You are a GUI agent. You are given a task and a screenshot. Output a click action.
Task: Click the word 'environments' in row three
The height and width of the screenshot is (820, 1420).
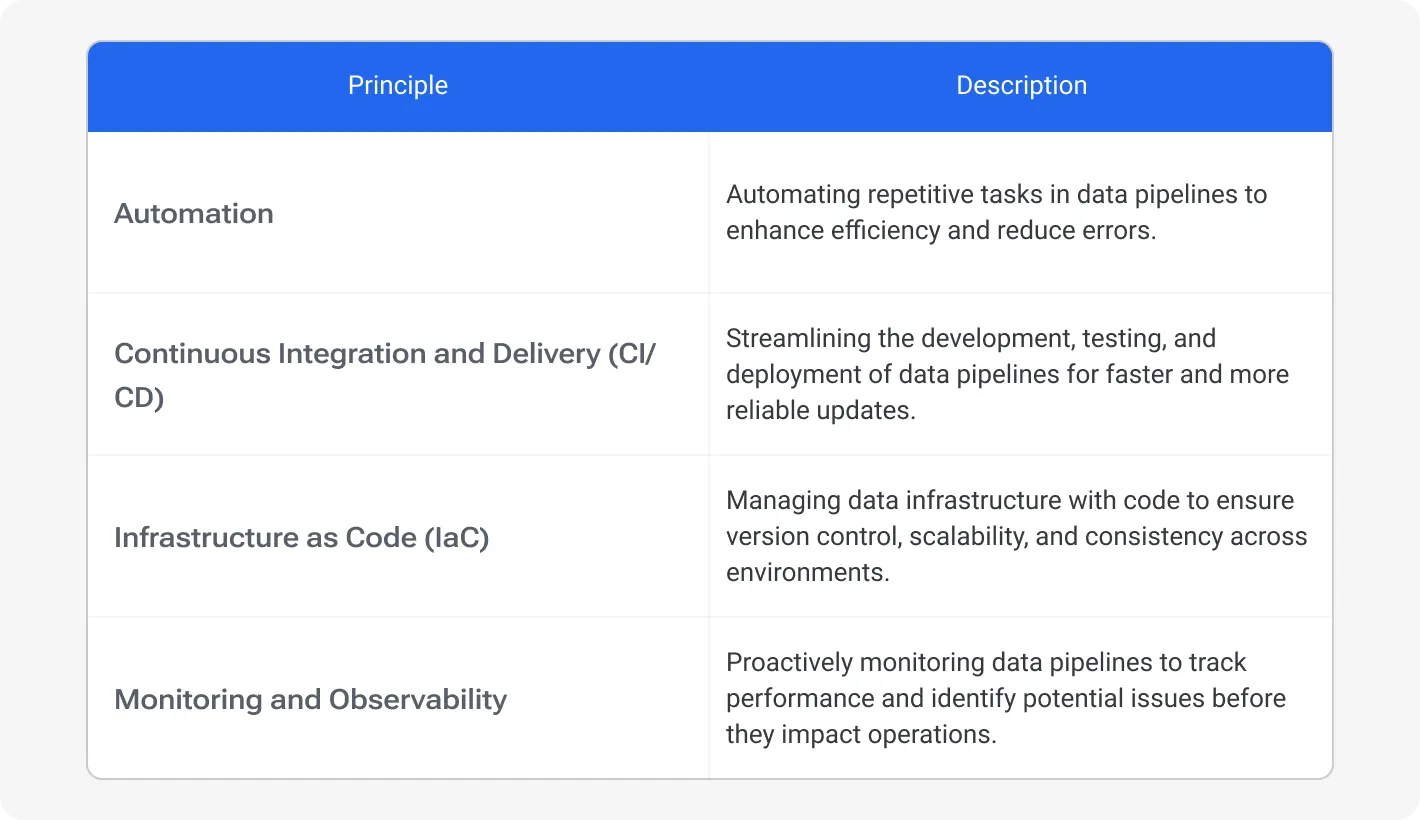click(806, 572)
